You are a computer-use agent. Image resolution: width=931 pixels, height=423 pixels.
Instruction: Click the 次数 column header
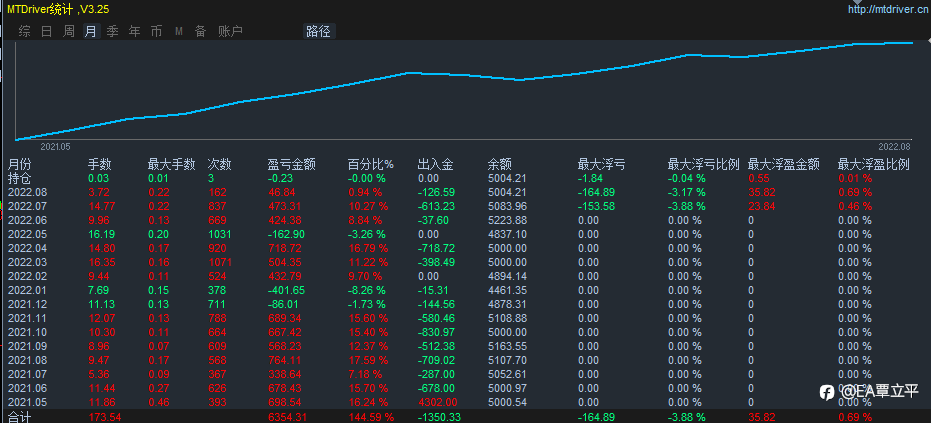tap(219, 165)
